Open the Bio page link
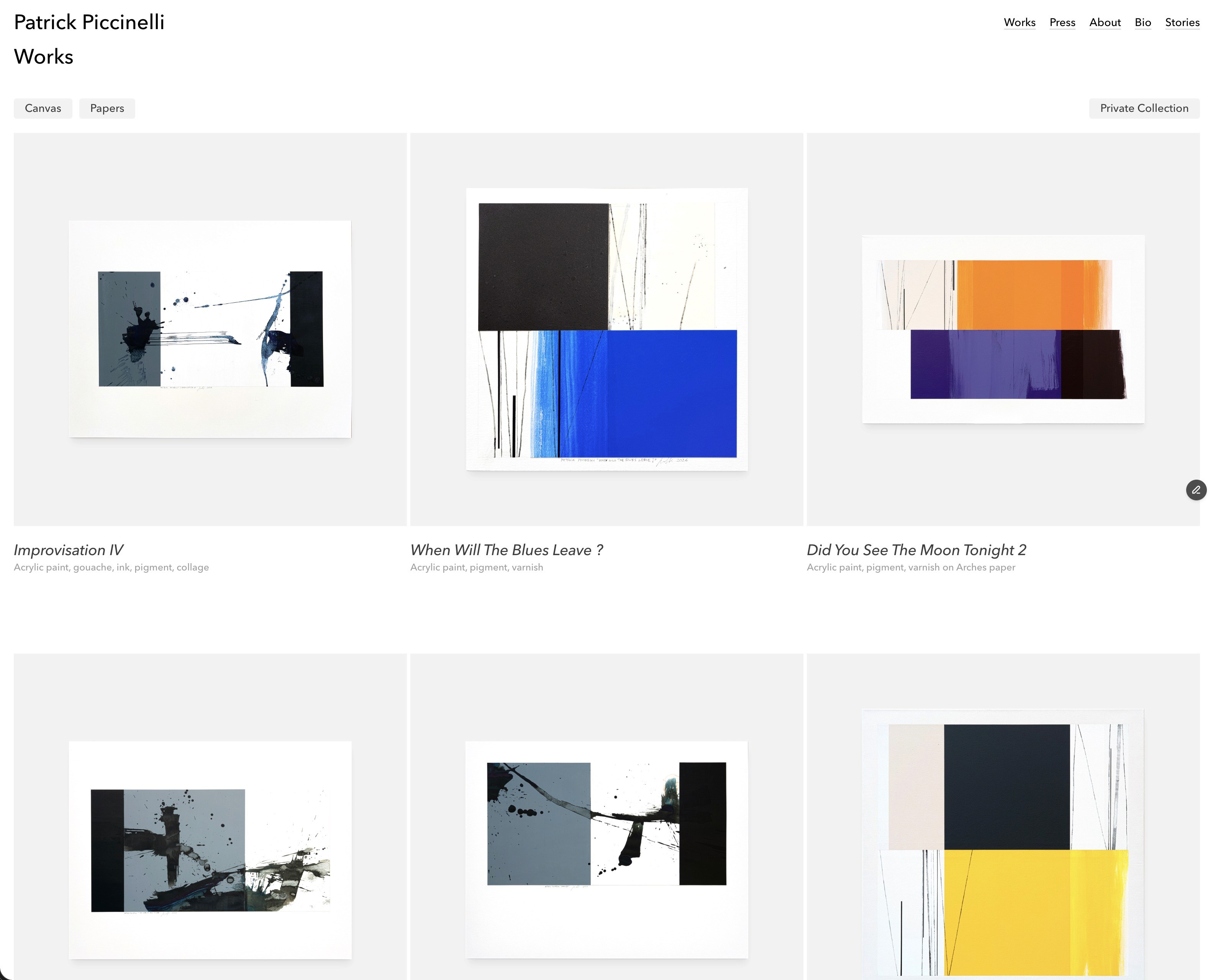This screenshot has width=1213, height=980. click(x=1142, y=23)
